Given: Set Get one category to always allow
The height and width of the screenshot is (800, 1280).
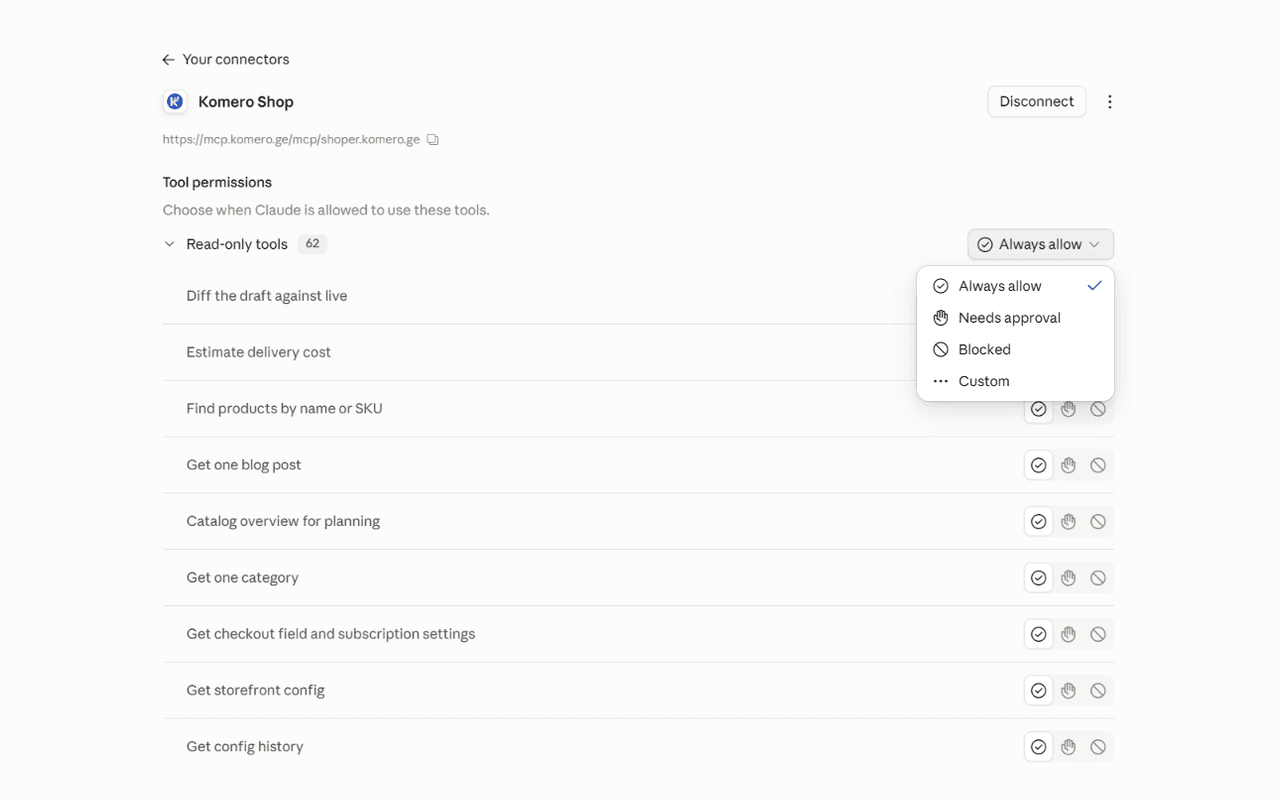Looking at the screenshot, I should (1038, 577).
